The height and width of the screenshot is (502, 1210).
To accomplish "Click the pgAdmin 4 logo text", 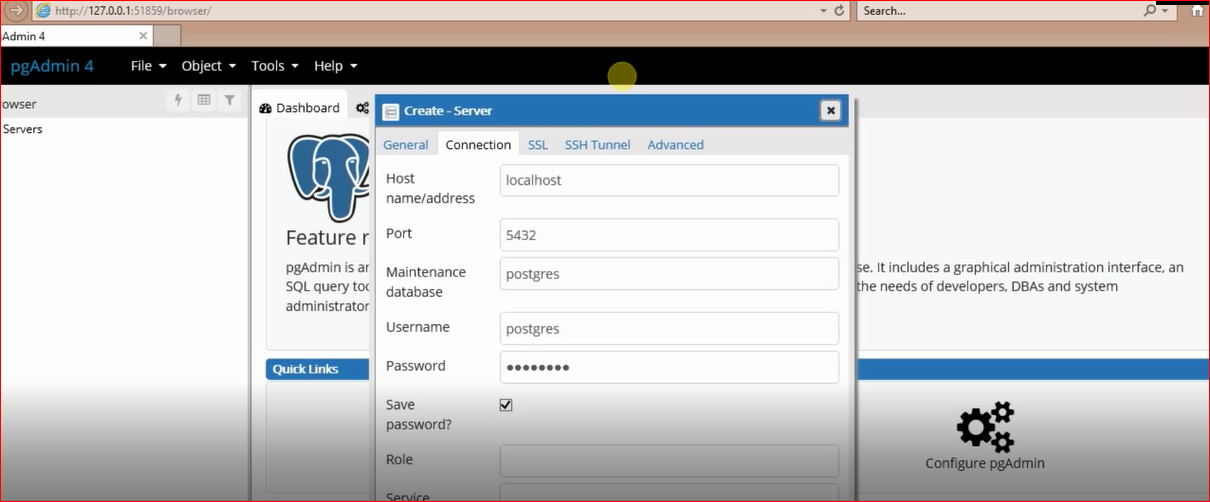I will coord(52,66).
